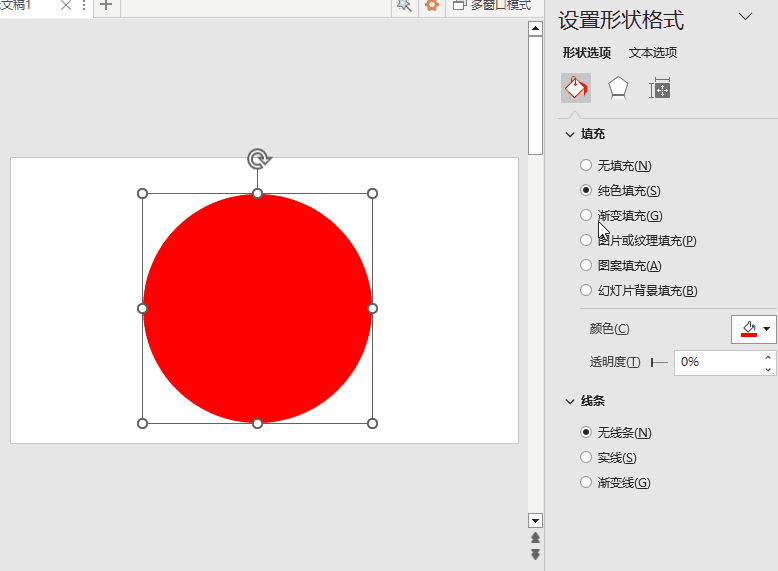Click the transparency 0% input field
Image resolution: width=778 pixels, height=571 pixels.
pyautogui.click(x=718, y=362)
